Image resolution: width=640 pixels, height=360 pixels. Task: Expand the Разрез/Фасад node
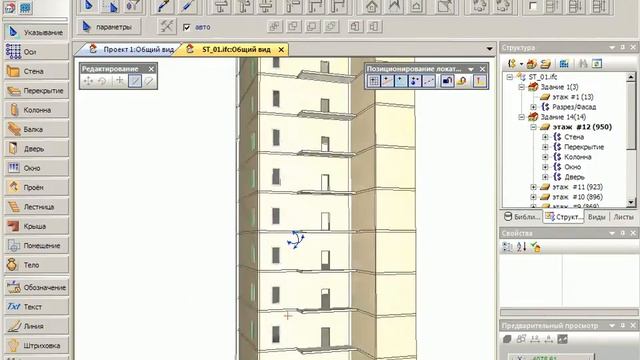tap(533, 107)
